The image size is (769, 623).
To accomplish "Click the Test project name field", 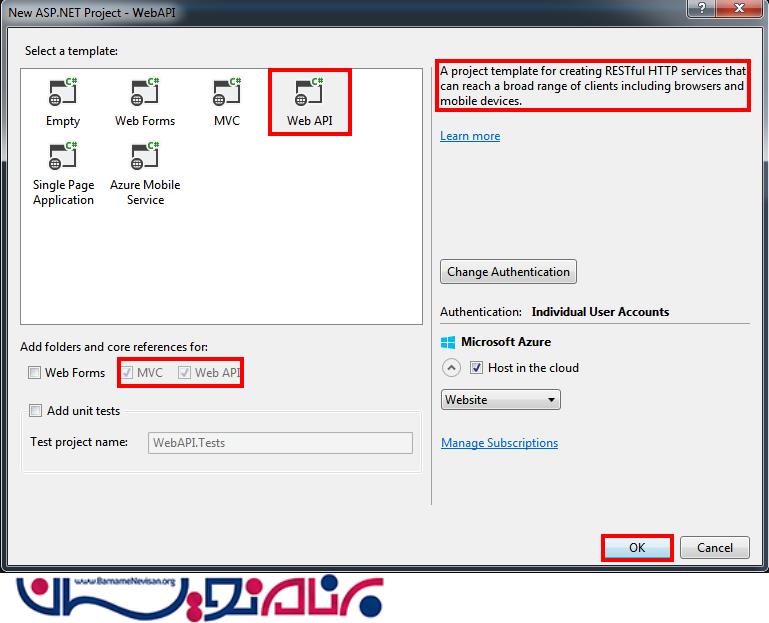I will point(280,442).
